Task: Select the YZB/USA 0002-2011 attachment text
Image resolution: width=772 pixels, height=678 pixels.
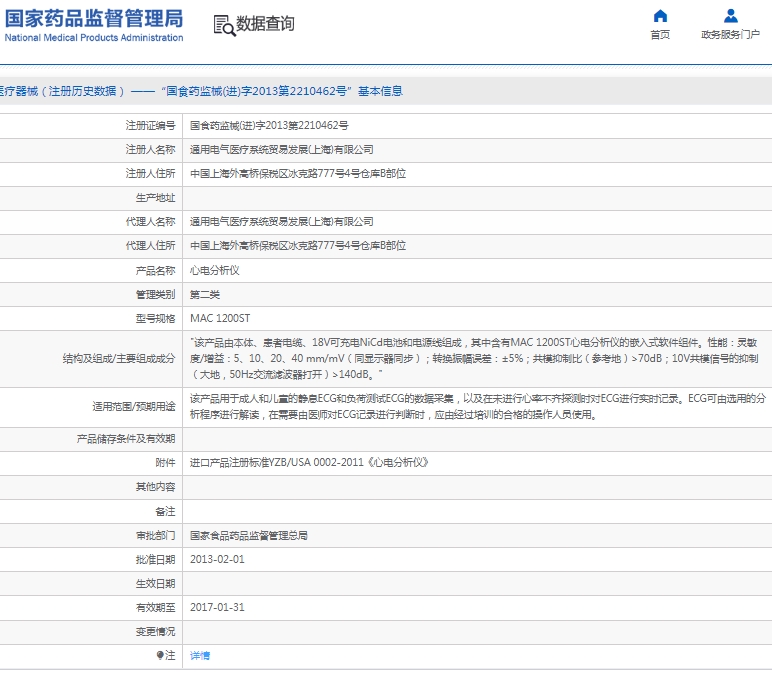Action: click(x=309, y=463)
